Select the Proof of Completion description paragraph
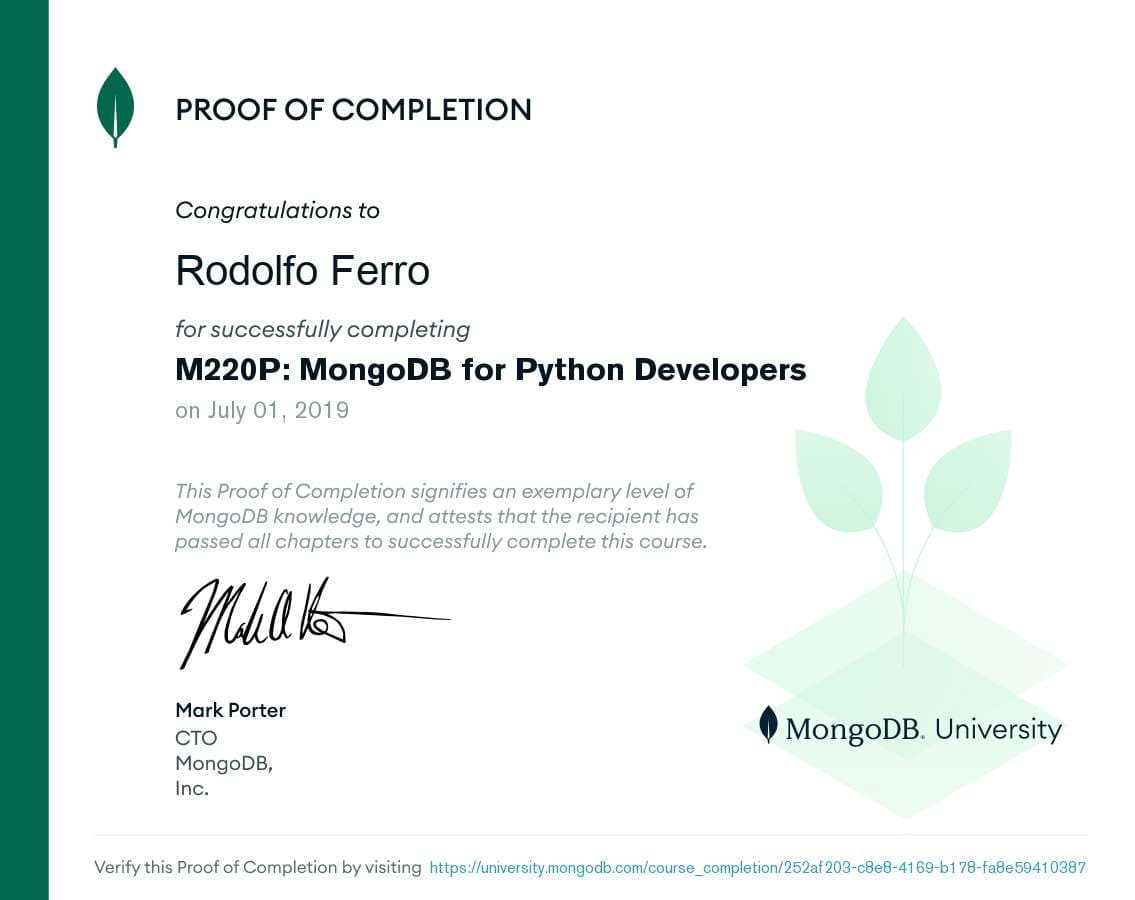1135x900 pixels. click(440, 516)
